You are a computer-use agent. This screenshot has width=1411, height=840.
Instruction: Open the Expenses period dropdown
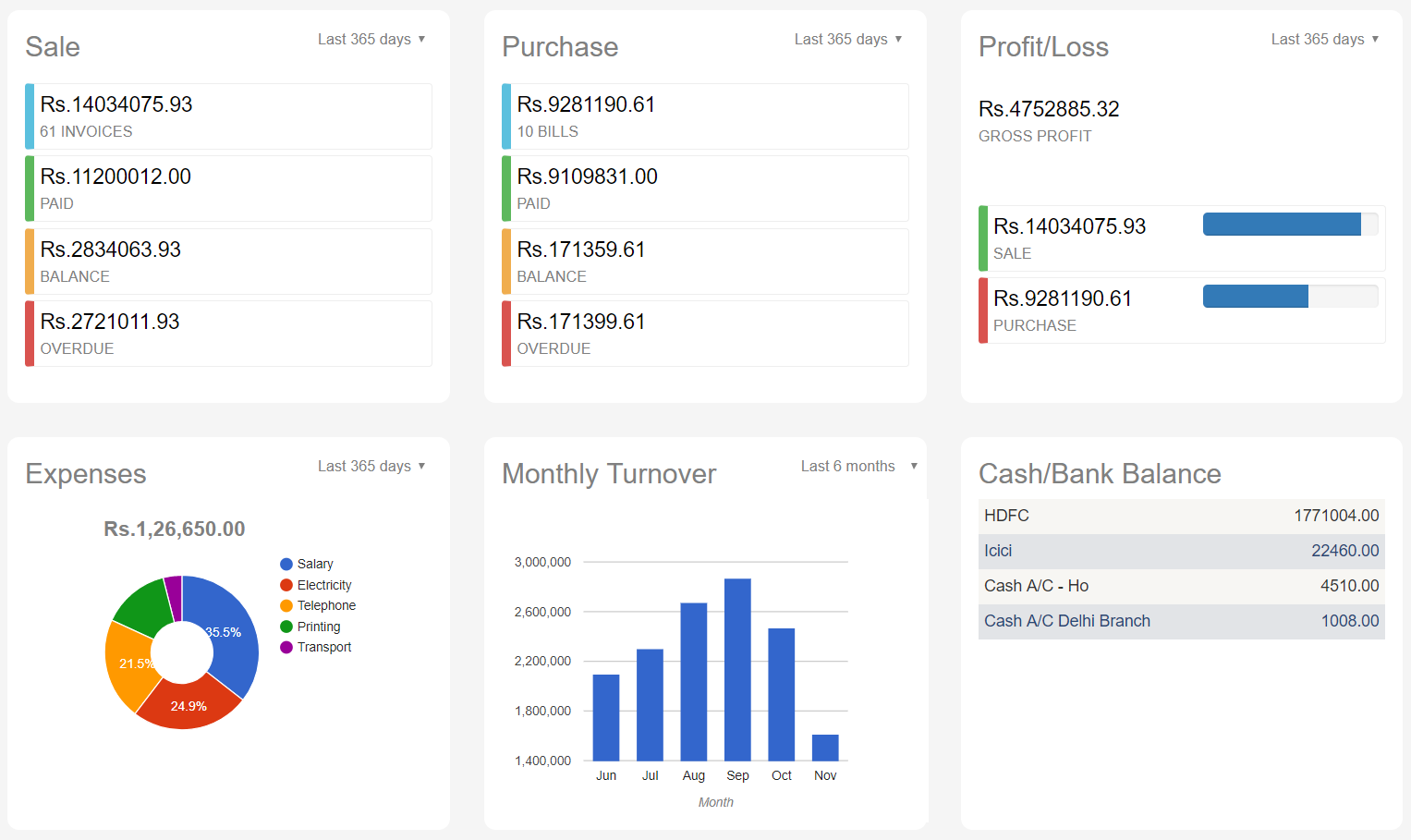[371, 467]
